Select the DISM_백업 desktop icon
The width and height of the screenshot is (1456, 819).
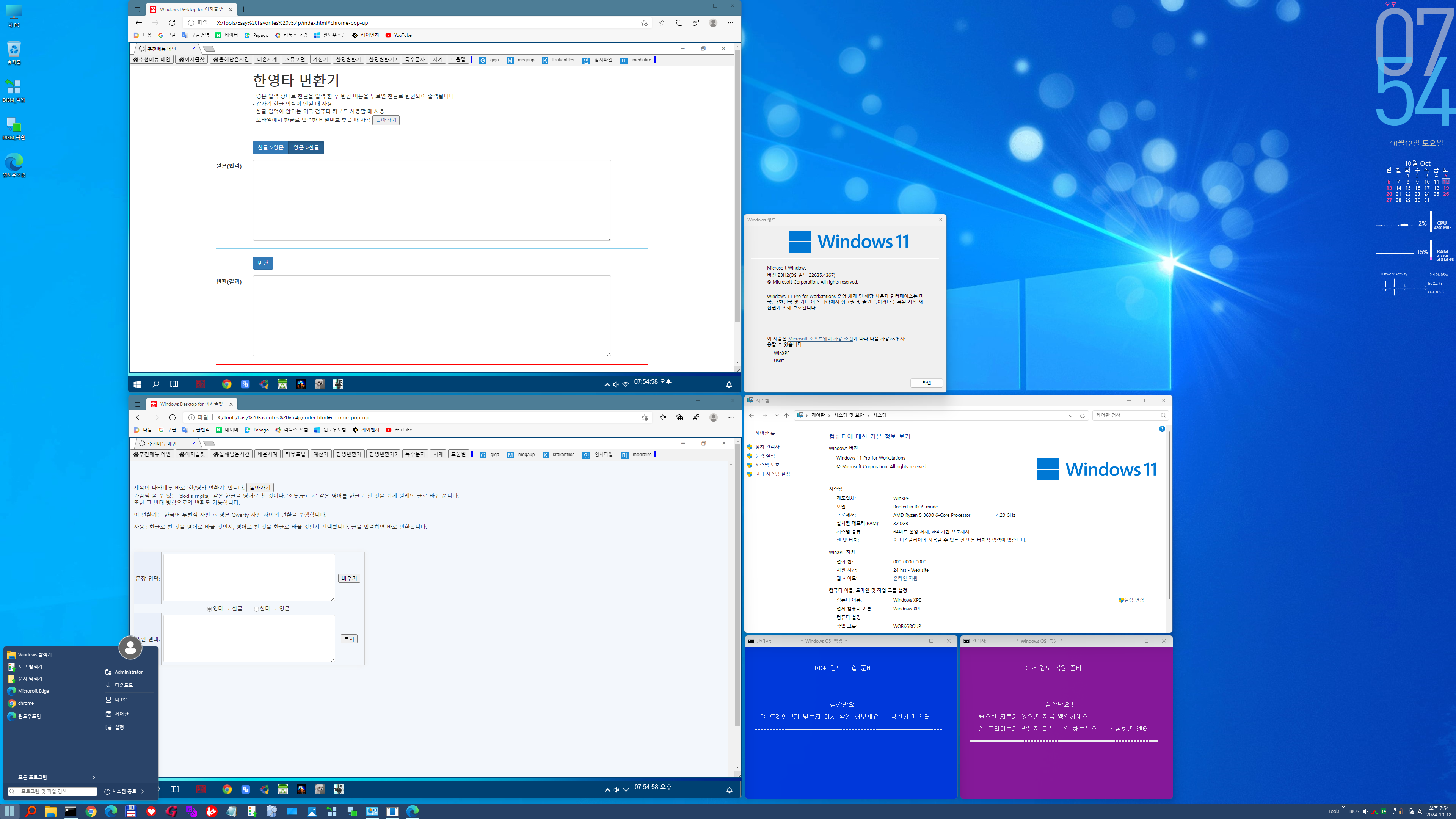[14, 91]
